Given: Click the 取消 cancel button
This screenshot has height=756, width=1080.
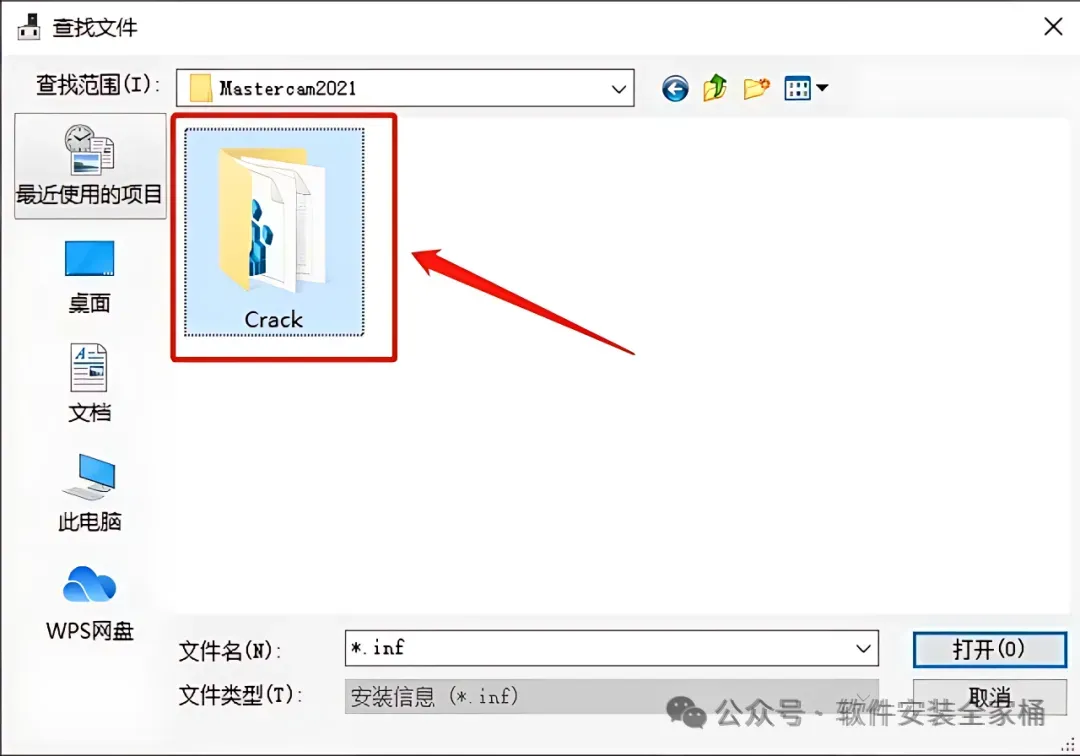Looking at the screenshot, I should pos(990,696).
